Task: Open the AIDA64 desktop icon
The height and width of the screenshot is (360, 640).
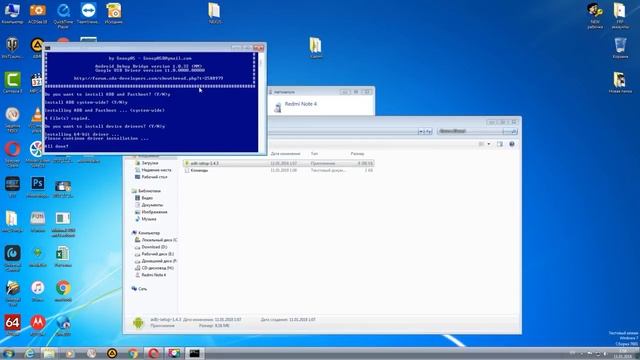Action: pos(12,325)
